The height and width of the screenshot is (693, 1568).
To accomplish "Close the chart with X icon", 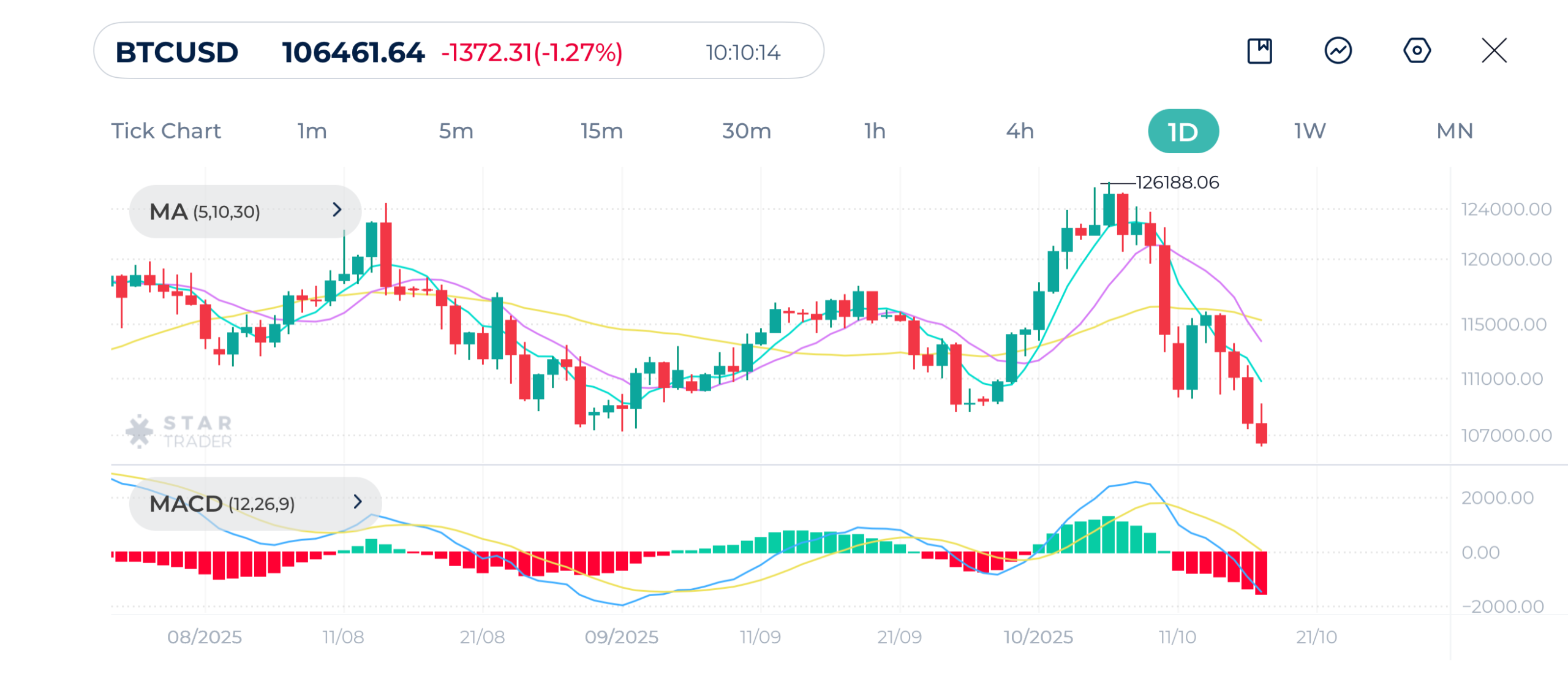I will click(x=1494, y=51).
